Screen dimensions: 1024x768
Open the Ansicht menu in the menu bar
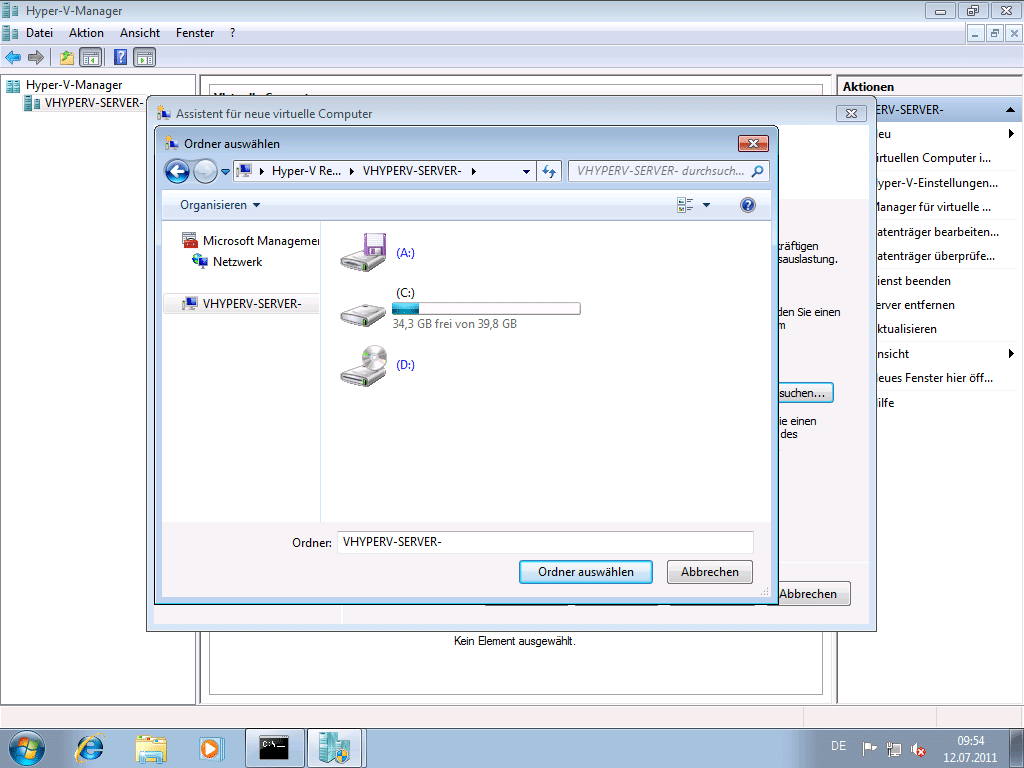140,33
